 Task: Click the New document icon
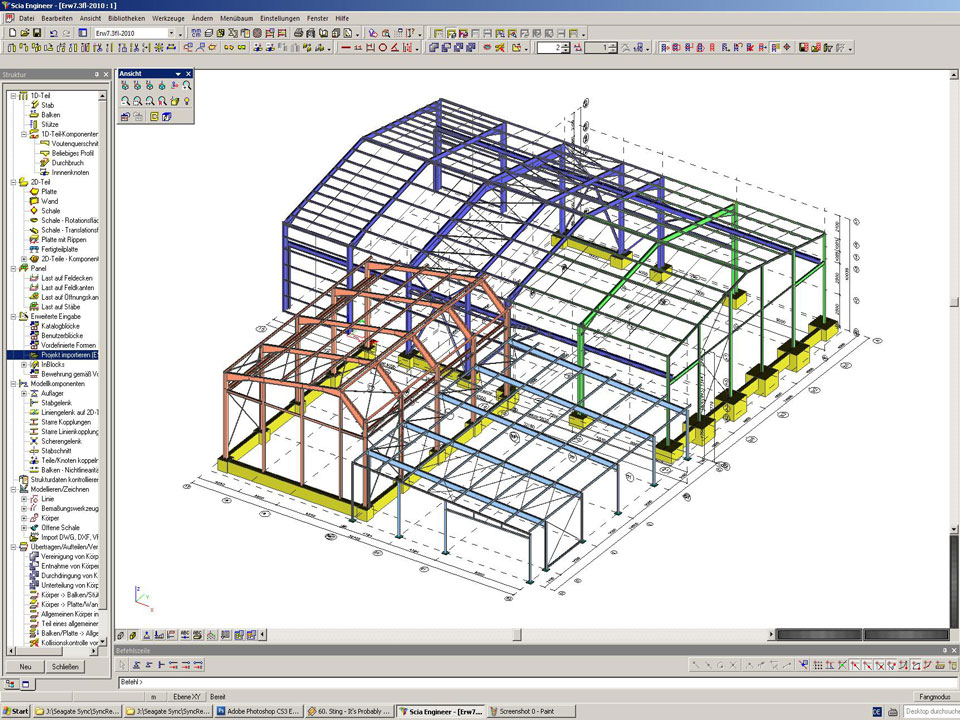(10, 33)
